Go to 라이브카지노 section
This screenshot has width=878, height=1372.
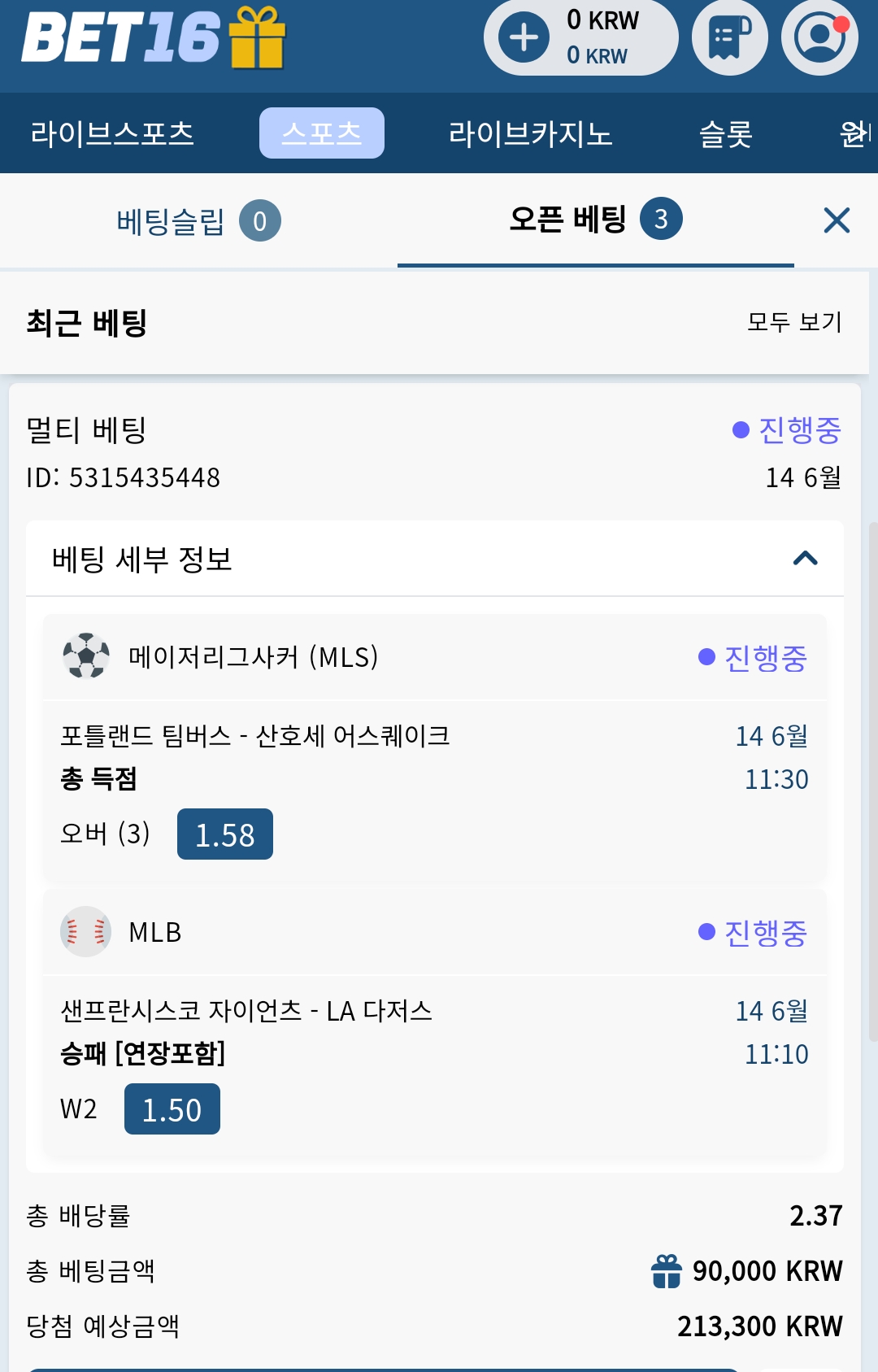[x=530, y=133]
